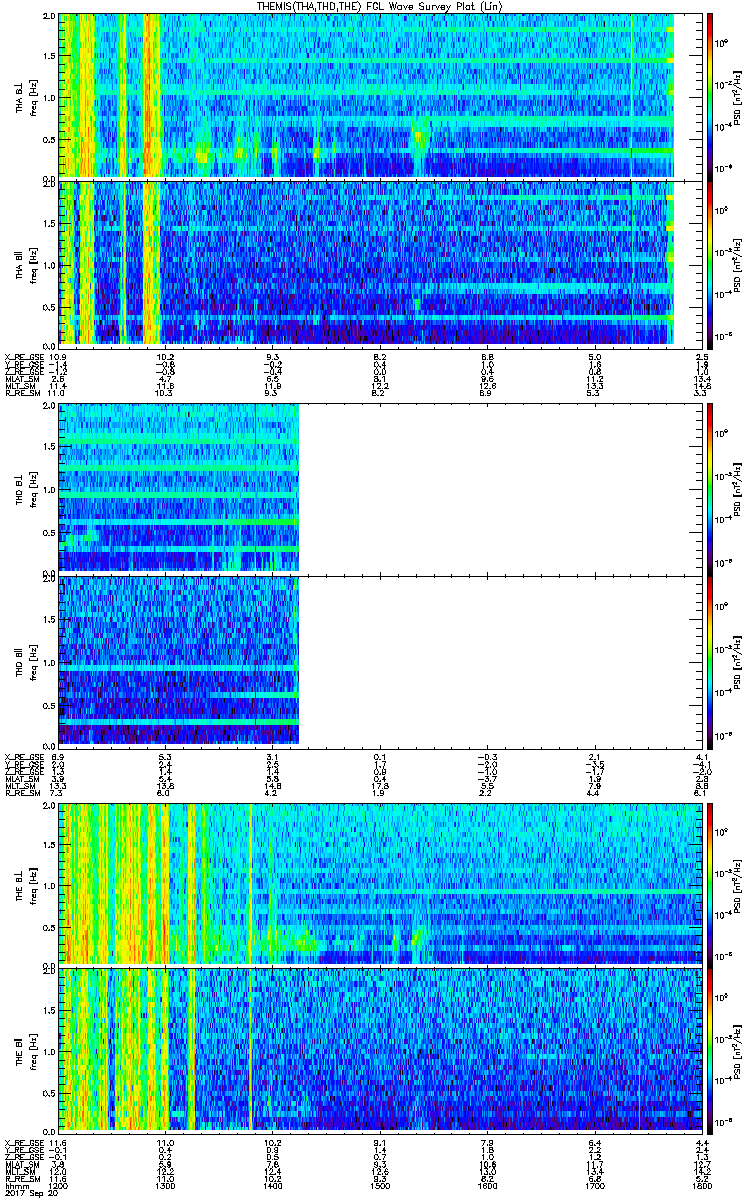Select the THA B⊥ spectrogram panel
The image size is (750, 1200).
(380, 97)
